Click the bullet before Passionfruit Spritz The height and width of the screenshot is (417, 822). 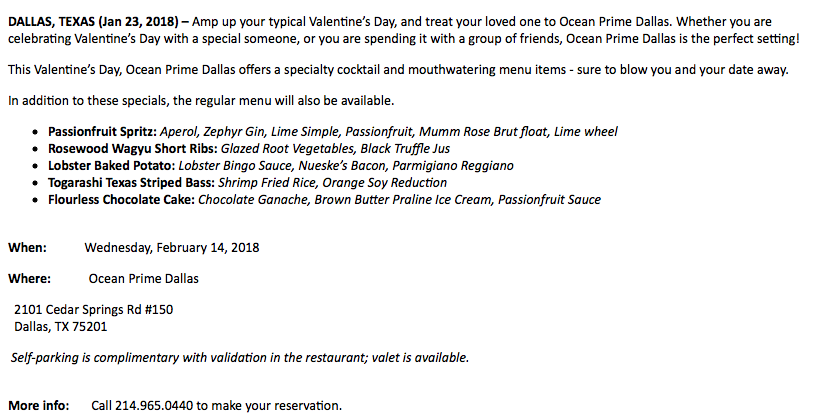(35, 133)
